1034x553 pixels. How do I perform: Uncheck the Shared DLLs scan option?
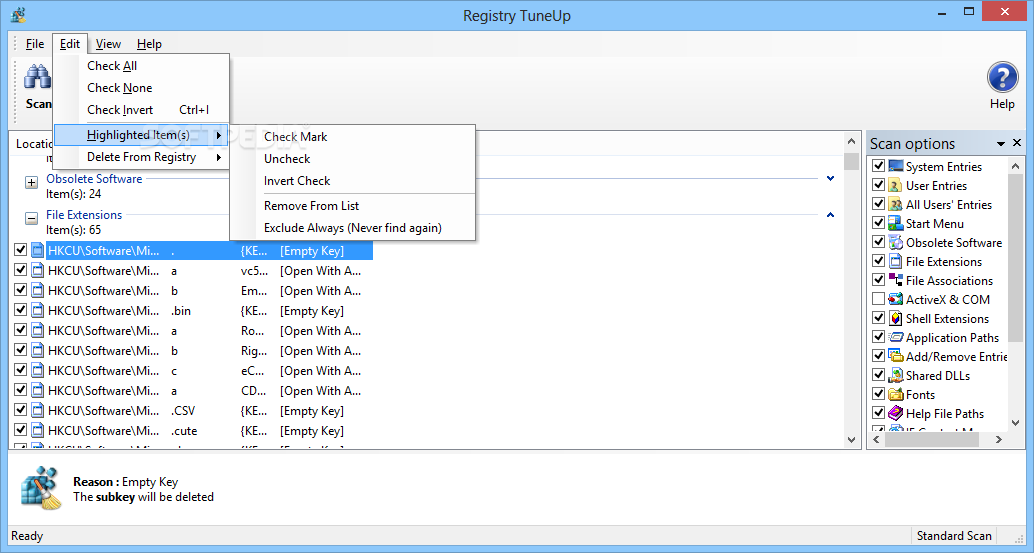[878, 374]
